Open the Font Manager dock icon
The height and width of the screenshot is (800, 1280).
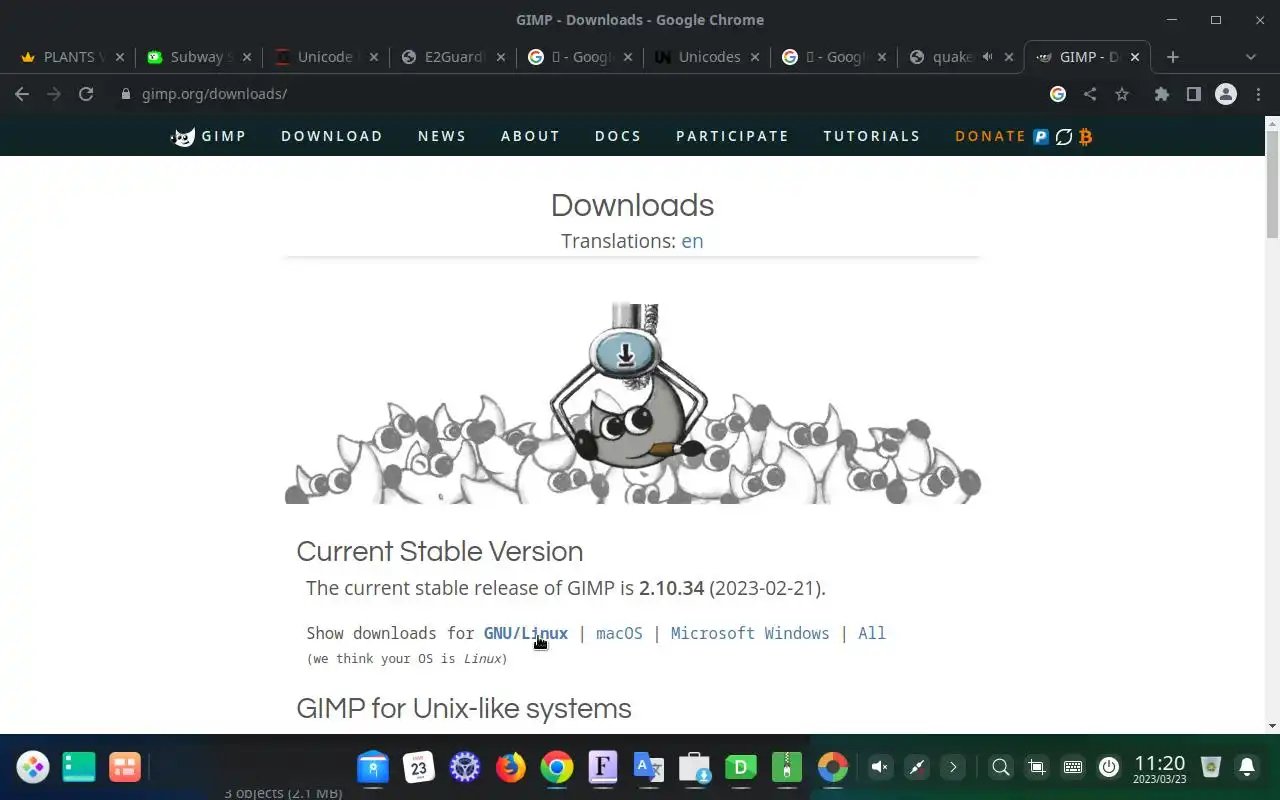pyautogui.click(x=603, y=767)
